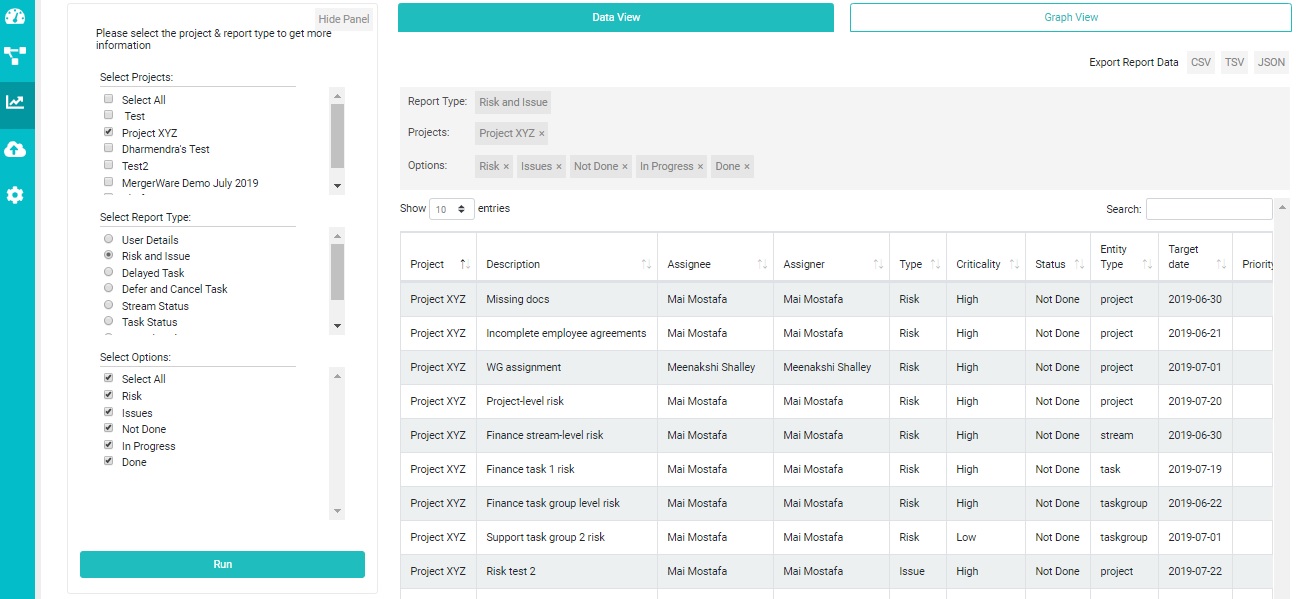Viewport: 1315px width, 599px height.
Task: Select the reports chart icon in sidebar
Action: click(15, 102)
